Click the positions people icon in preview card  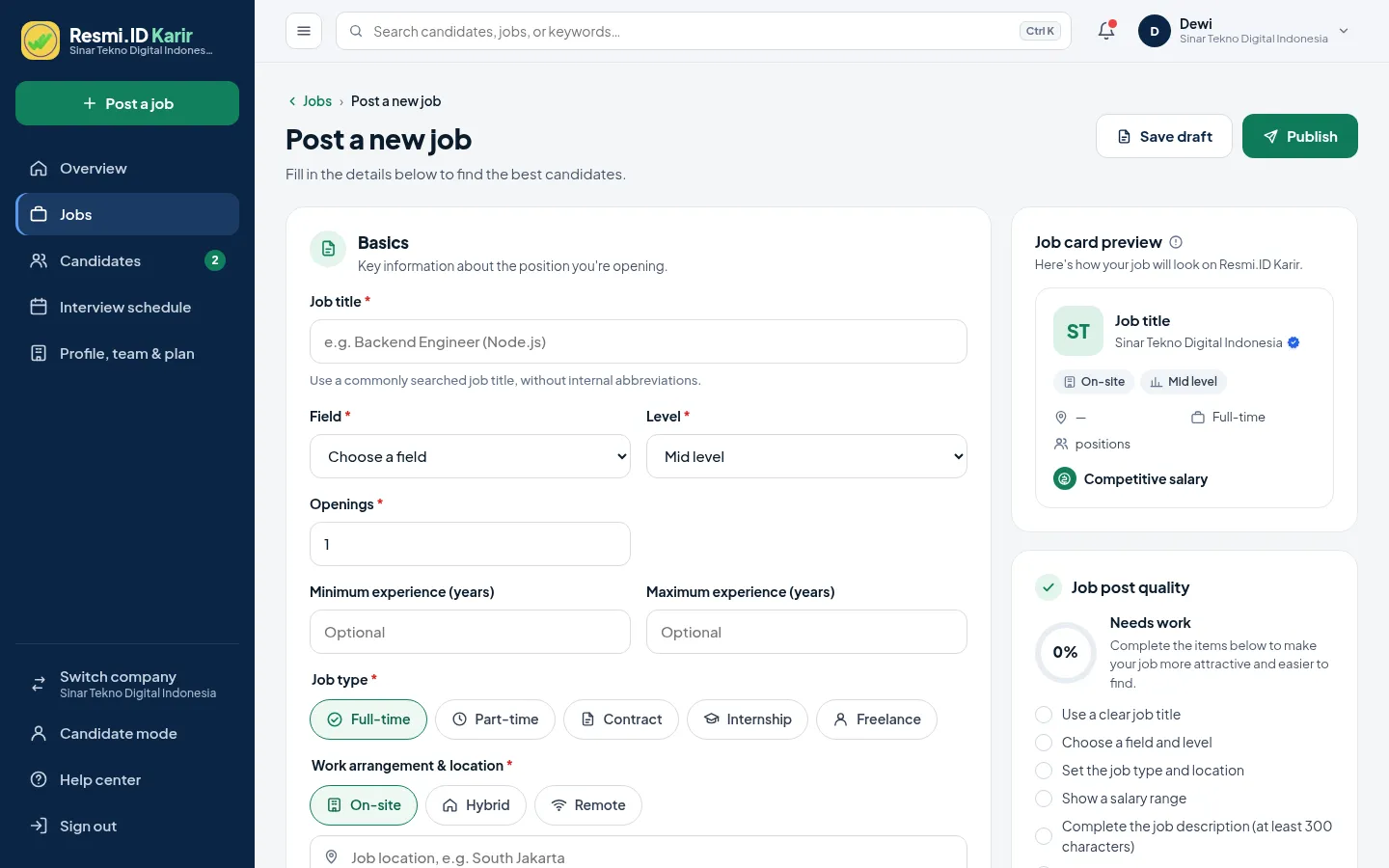(x=1061, y=444)
